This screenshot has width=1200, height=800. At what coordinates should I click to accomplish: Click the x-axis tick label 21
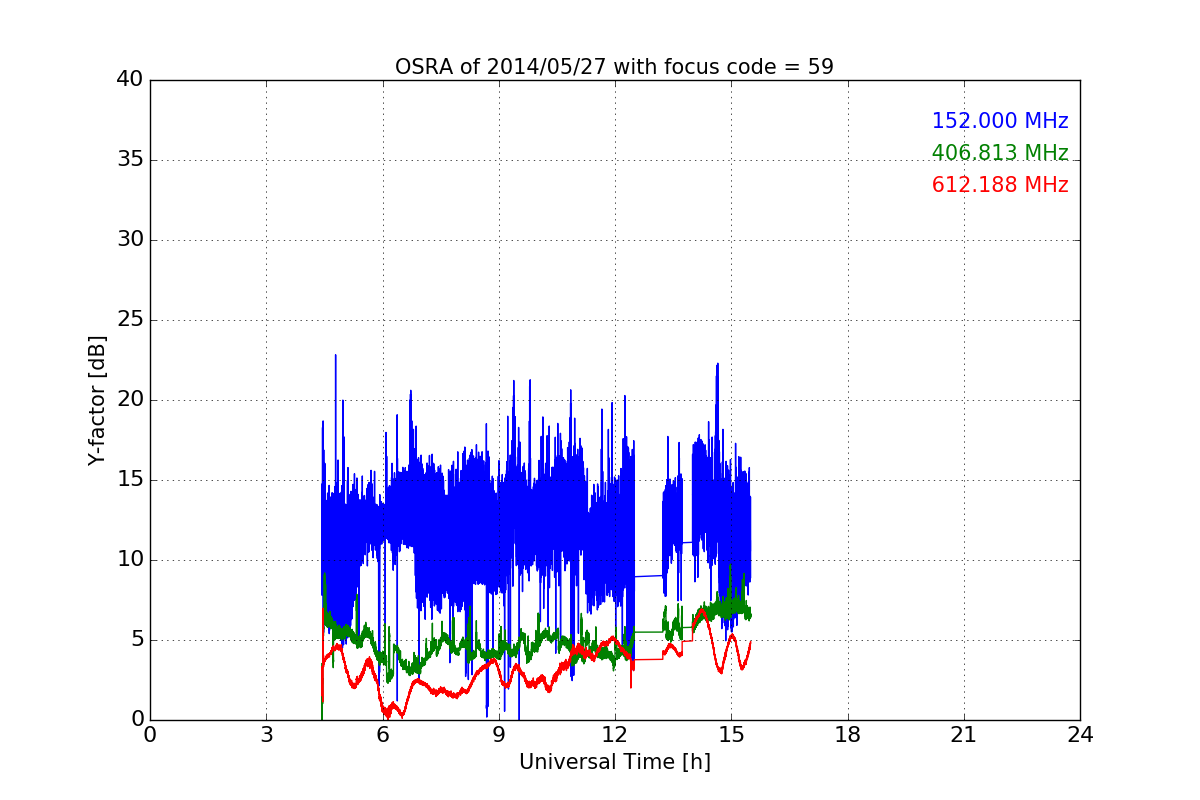964,735
